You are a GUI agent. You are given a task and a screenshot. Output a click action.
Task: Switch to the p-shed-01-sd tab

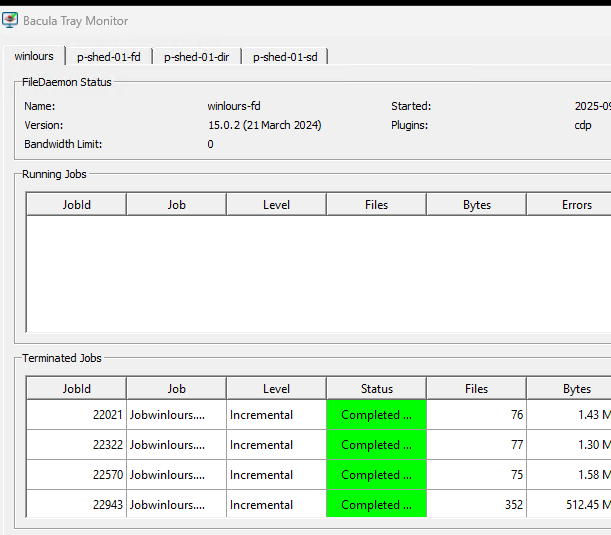285,57
